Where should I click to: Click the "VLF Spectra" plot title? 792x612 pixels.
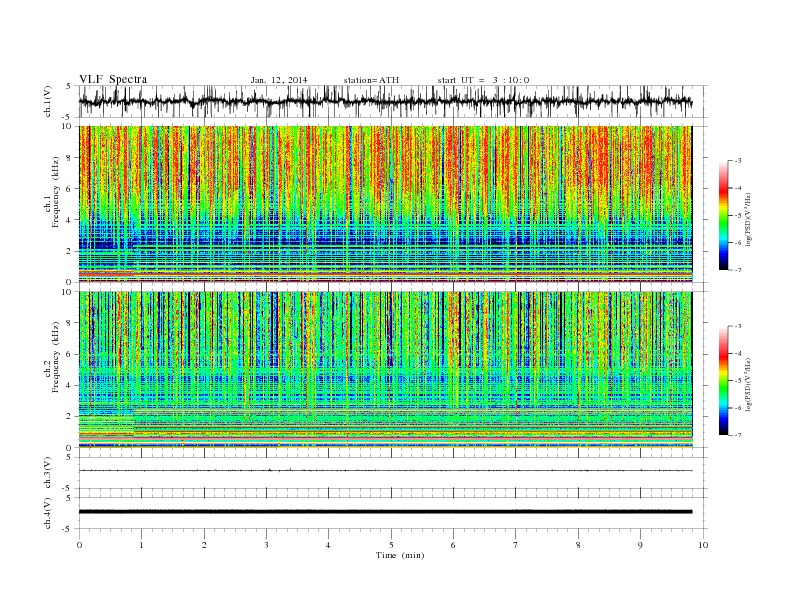[113, 79]
